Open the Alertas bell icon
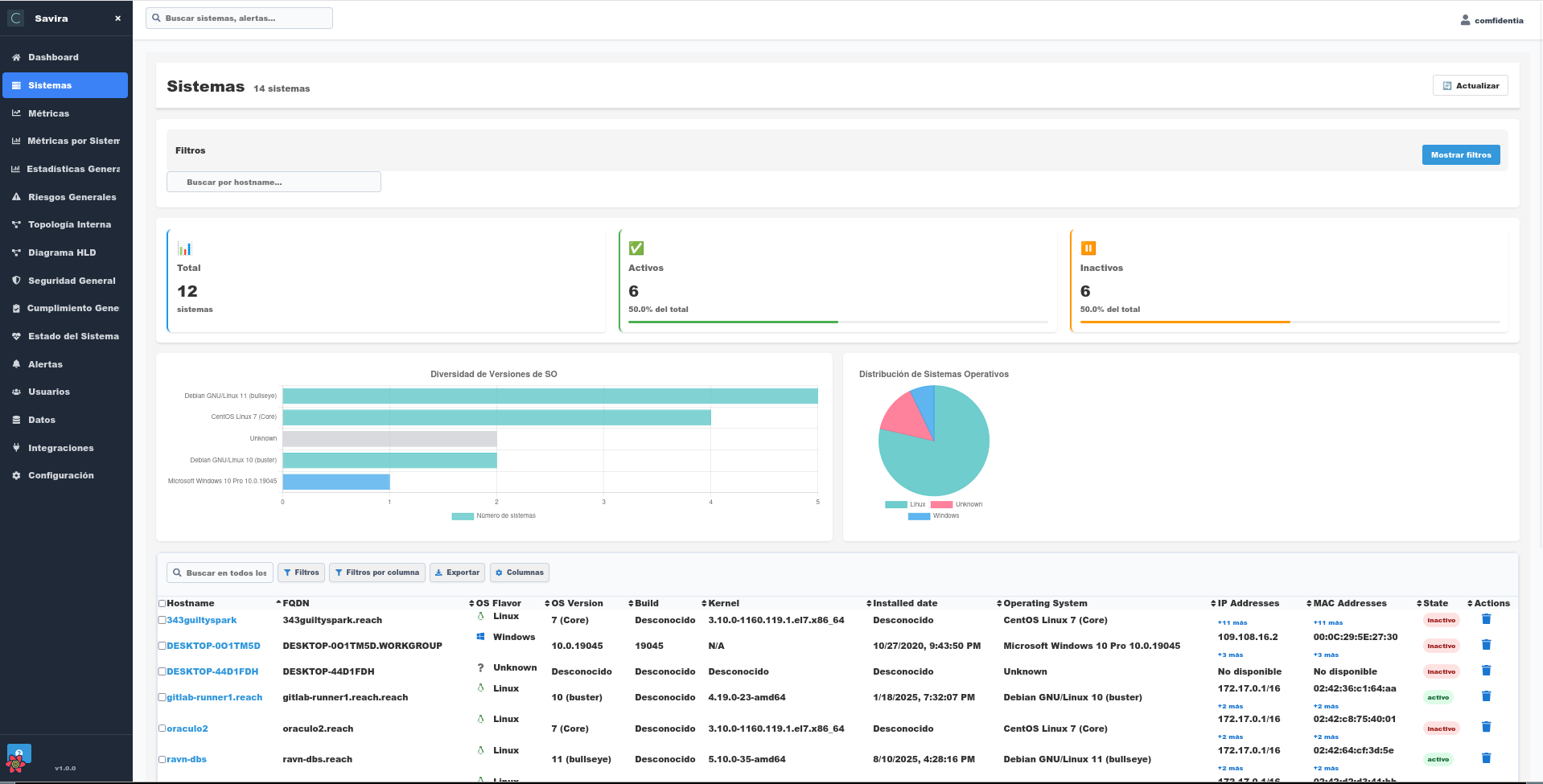The width and height of the screenshot is (1543, 784). (15, 363)
